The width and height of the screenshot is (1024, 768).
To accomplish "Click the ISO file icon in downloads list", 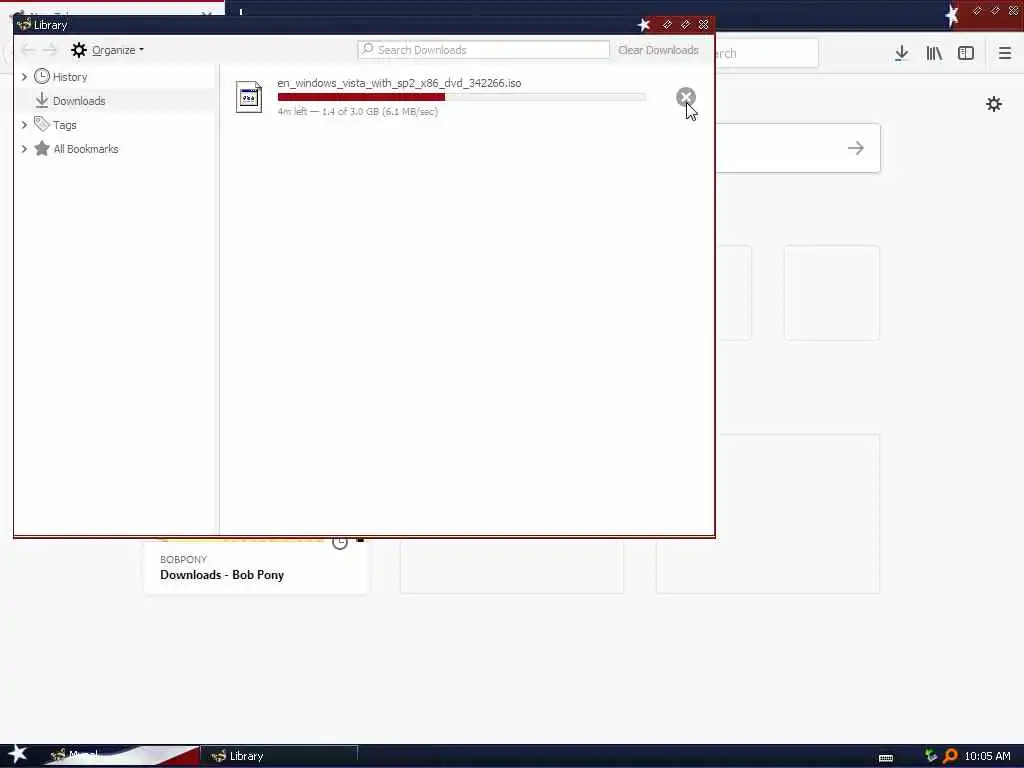I will (x=249, y=97).
